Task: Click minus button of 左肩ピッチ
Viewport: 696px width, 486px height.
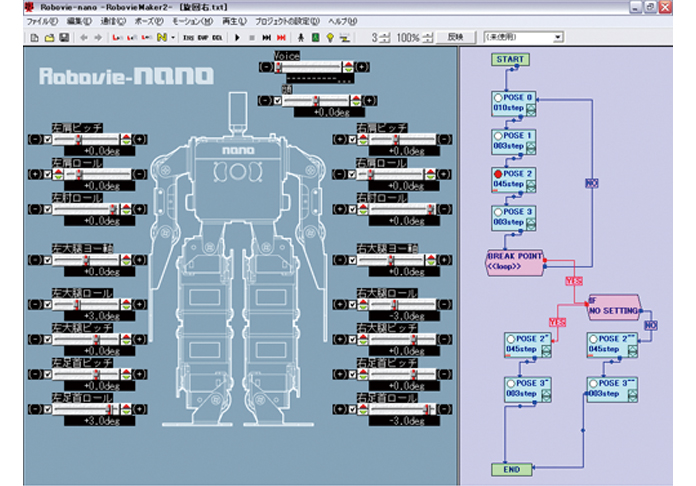Action: point(35,139)
